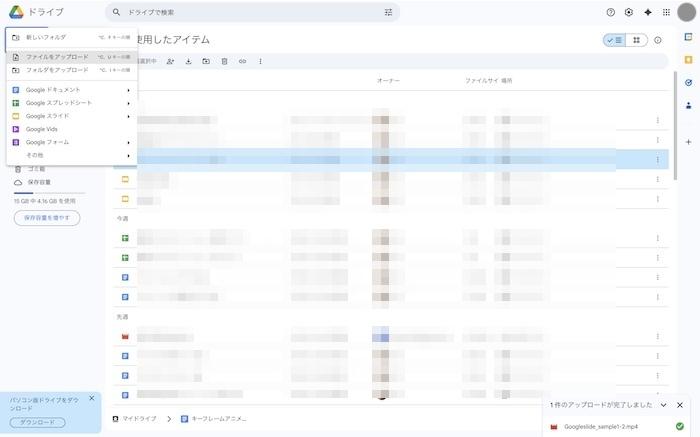Click Googleslide_sample1-2.mp4 uploaded file name
Image resolution: width=700 pixels, height=437 pixels.
(x=600, y=427)
